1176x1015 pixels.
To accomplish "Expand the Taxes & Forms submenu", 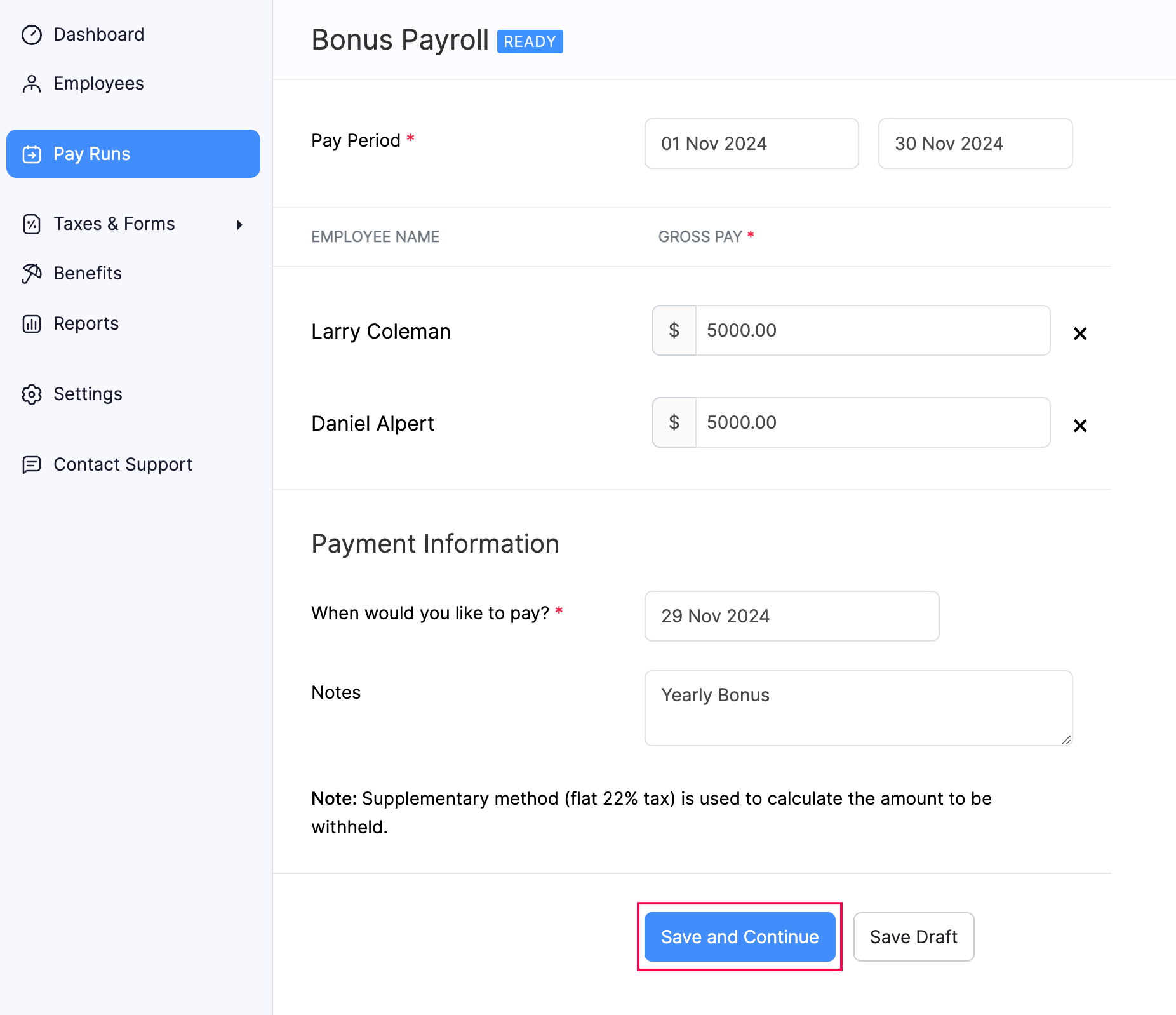I will point(239,224).
